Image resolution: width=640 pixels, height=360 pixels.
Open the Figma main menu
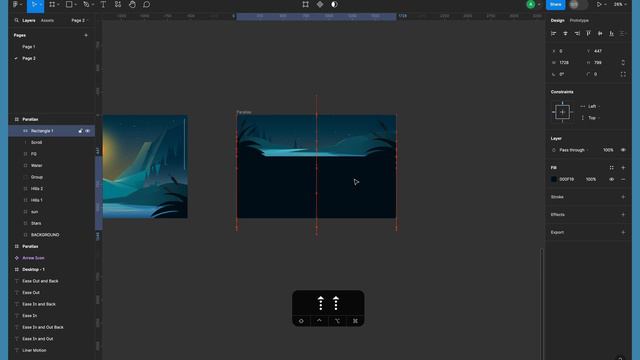point(15,4)
